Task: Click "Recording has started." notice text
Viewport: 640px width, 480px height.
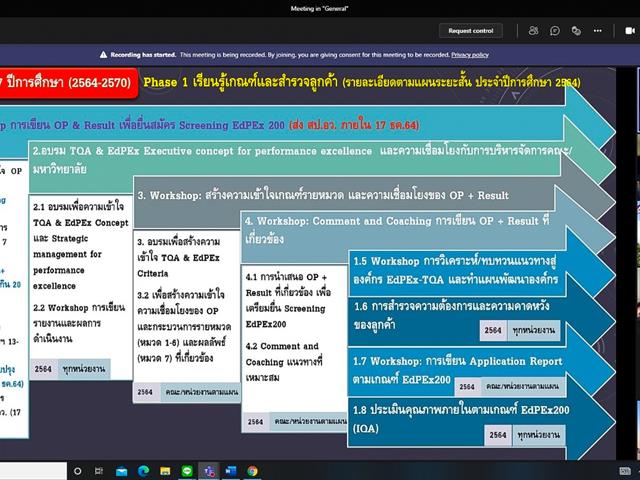Action: [143, 55]
